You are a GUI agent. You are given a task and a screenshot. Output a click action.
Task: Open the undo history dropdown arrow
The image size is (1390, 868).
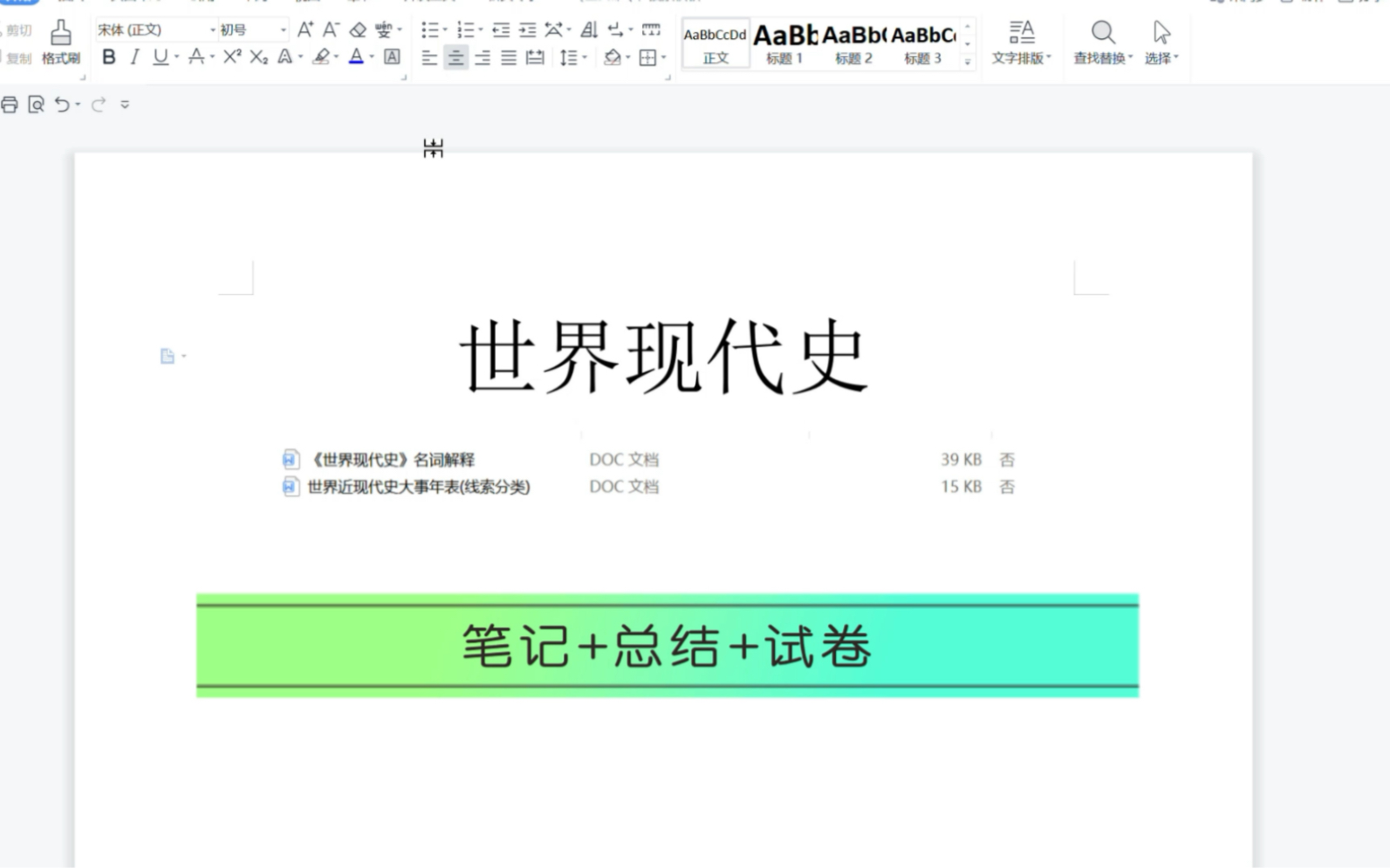78,105
